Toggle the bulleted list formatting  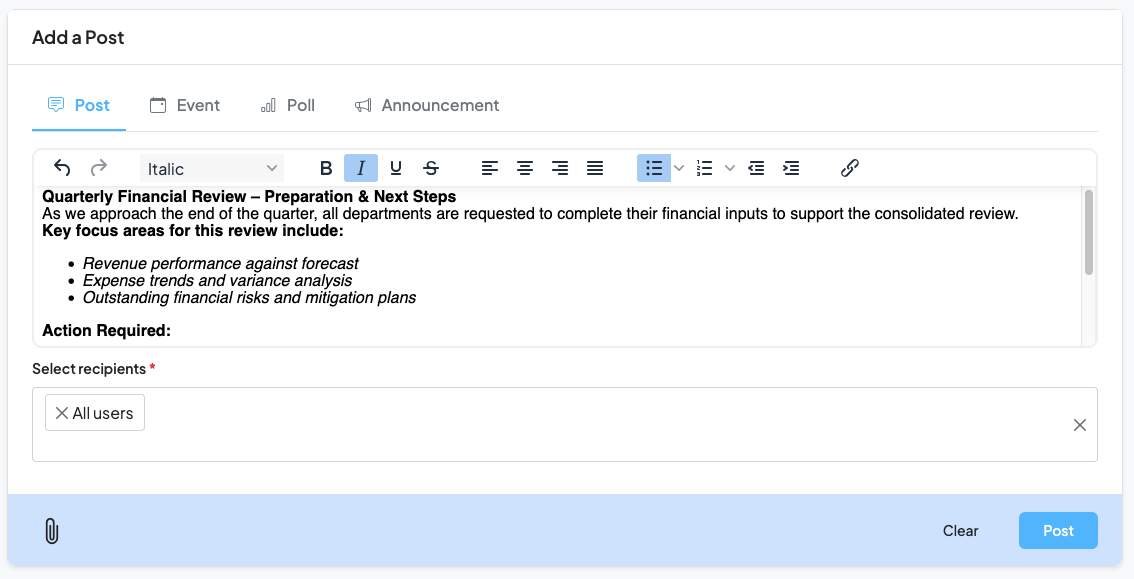[x=654, y=168]
